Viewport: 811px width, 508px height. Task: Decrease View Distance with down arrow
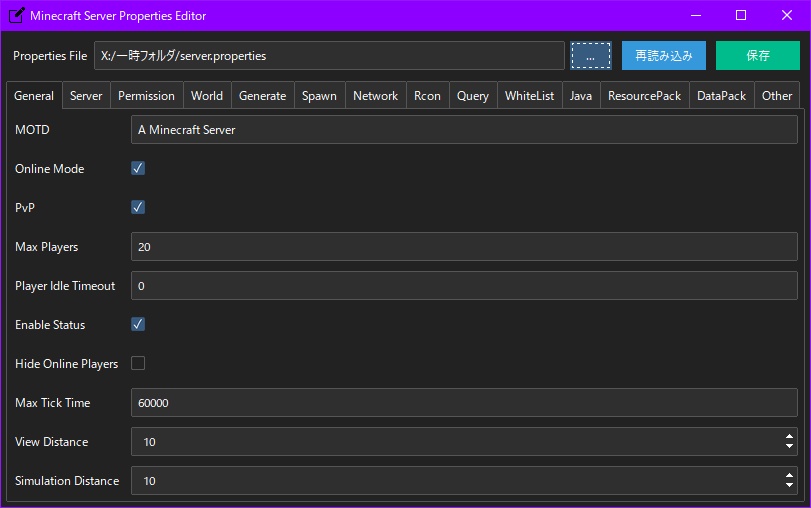(x=789, y=446)
